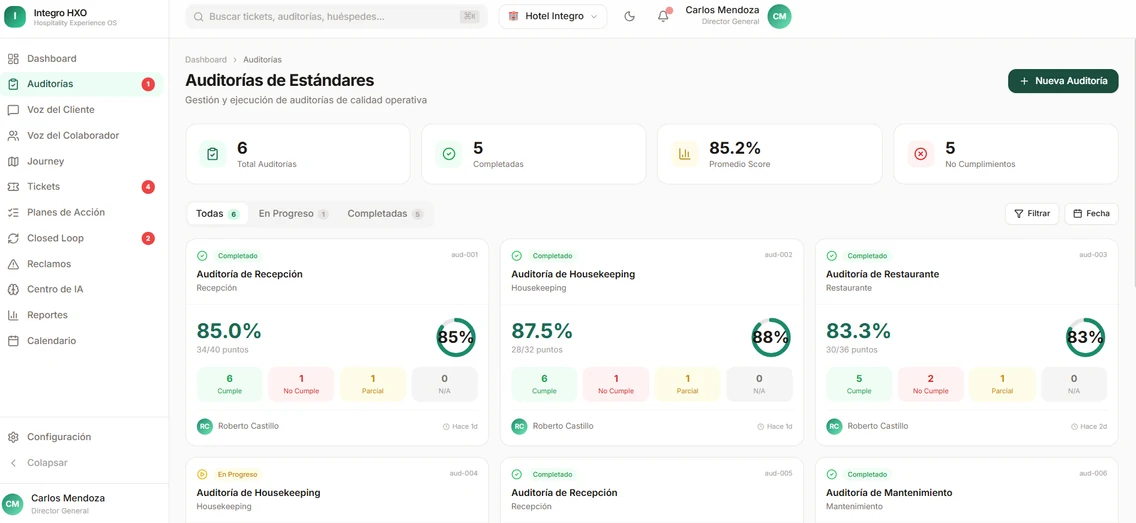Click the Completado check icon on aud-006

832,474
